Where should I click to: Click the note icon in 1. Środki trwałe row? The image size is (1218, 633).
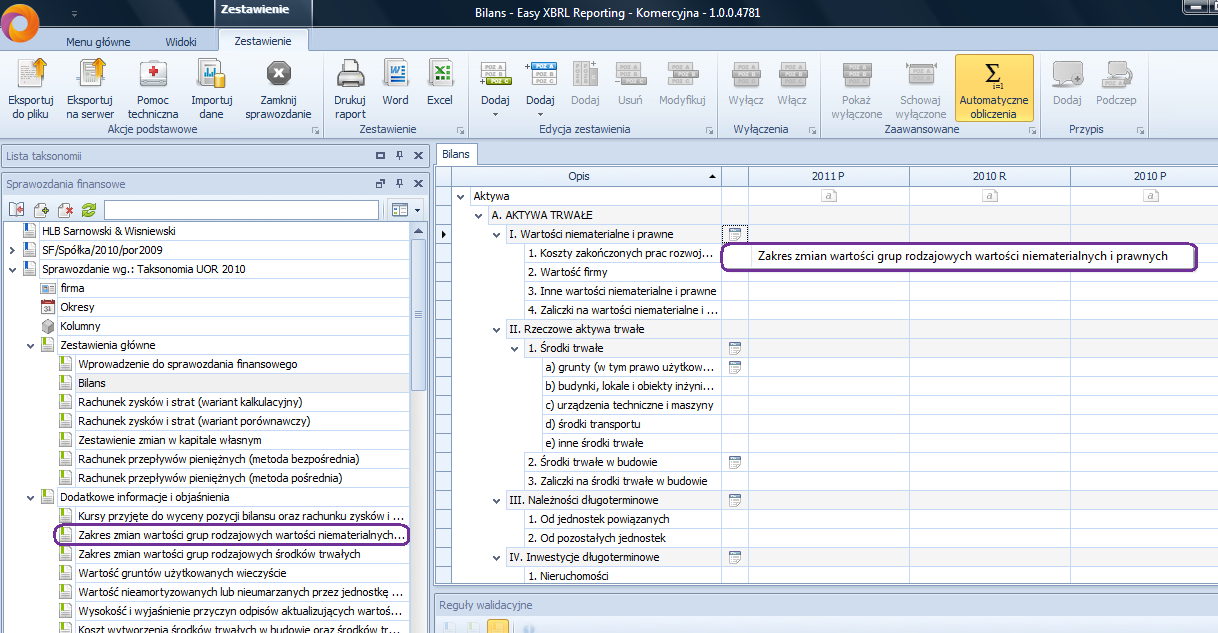[735, 348]
